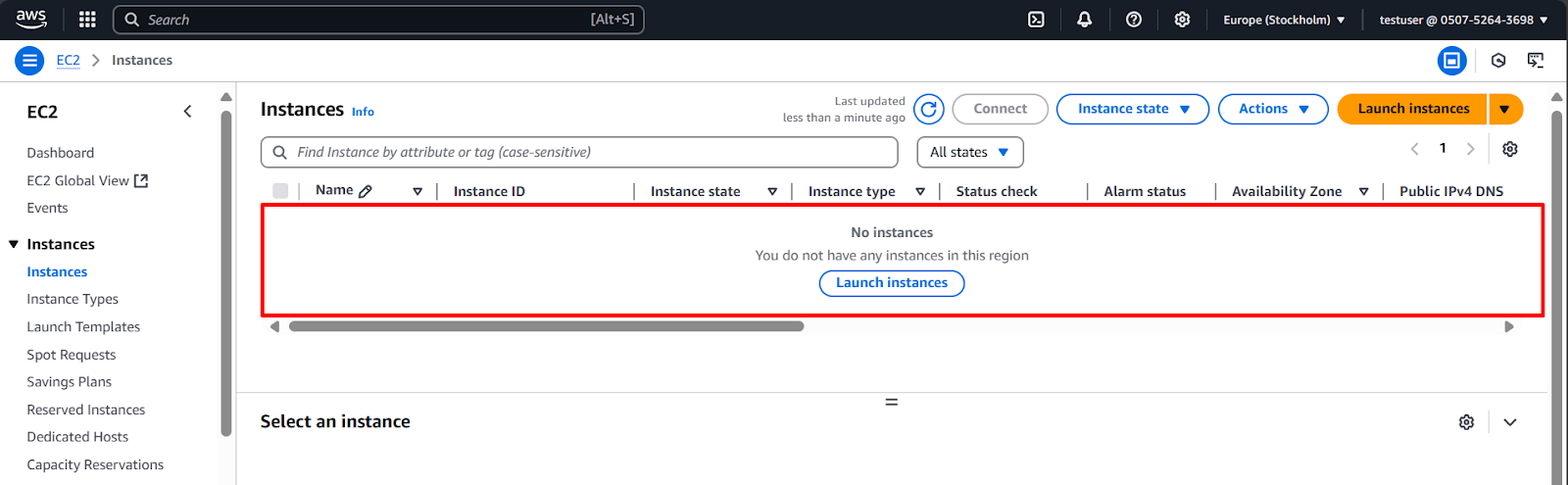Click the Public IPv4 DNS column header

[x=1451, y=191]
